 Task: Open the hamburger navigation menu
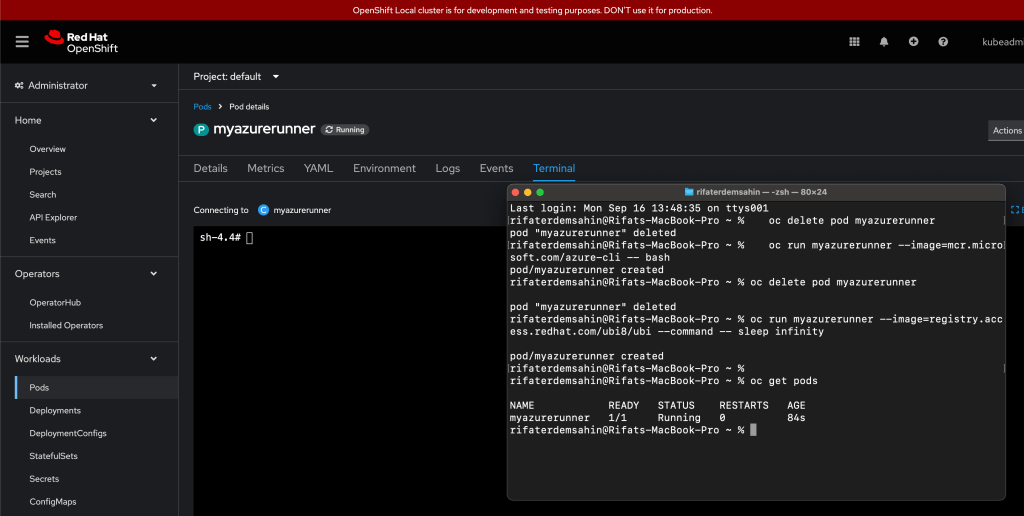pyautogui.click(x=22, y=42)
